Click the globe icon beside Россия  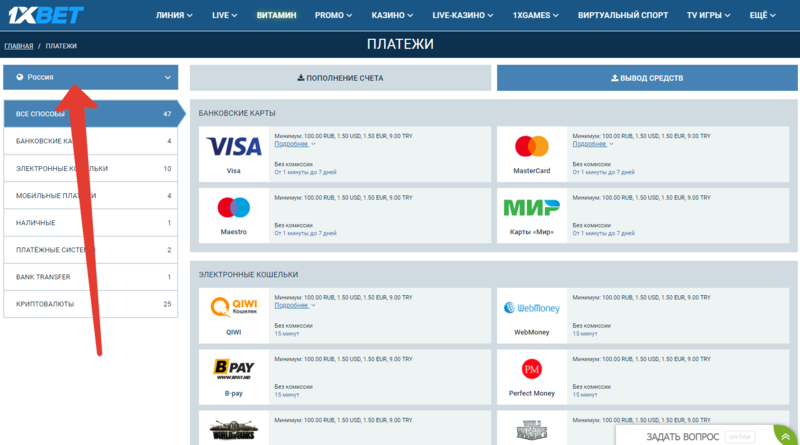click(x=20, y=77)
